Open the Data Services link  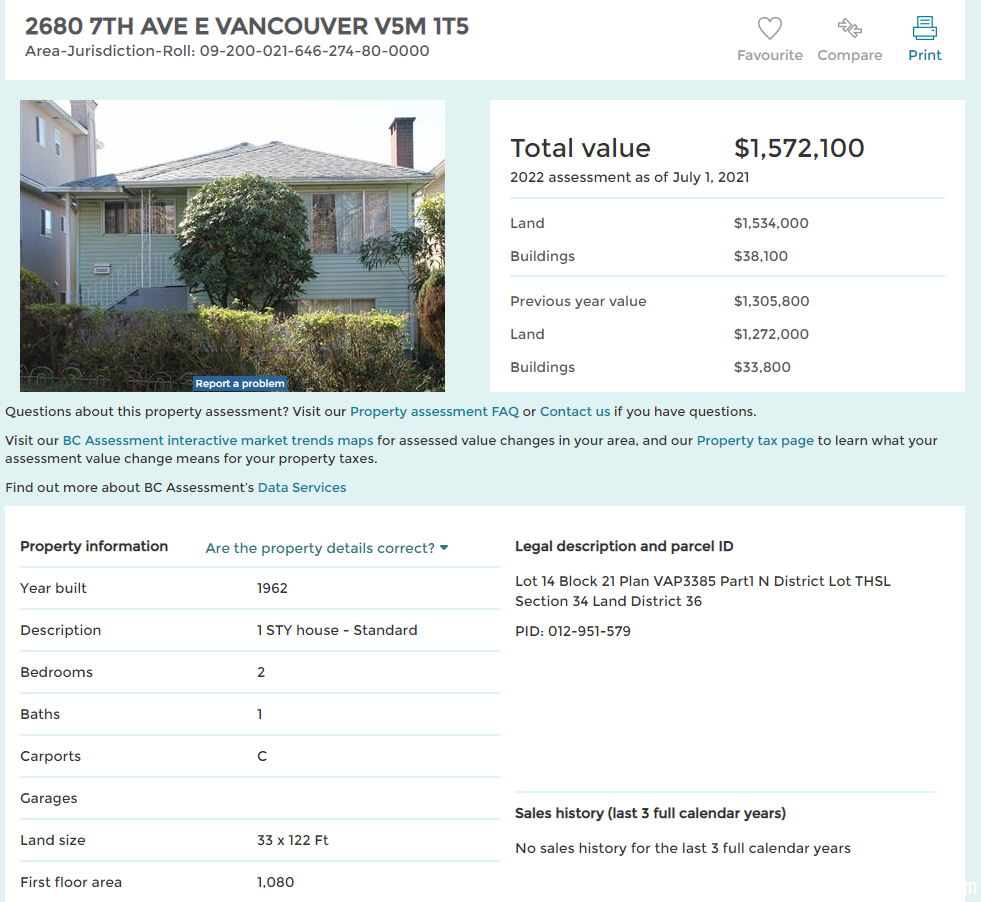pyautogui.click(x=302, y=487)
